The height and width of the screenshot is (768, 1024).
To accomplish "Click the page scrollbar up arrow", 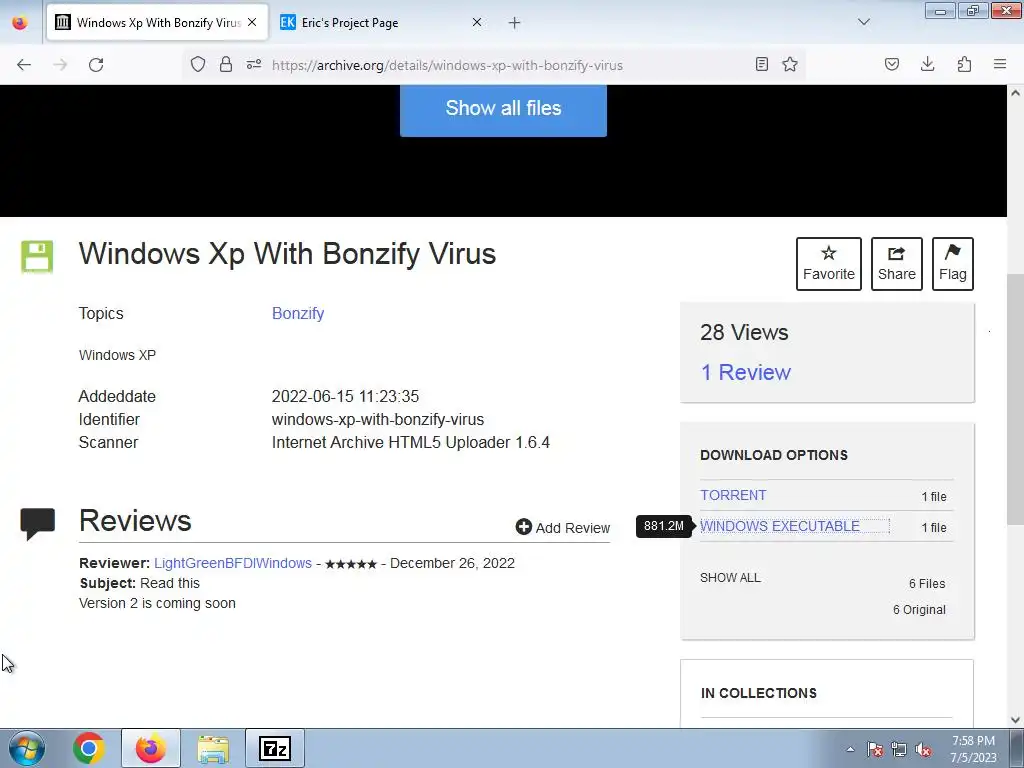I will [1016, 93].
